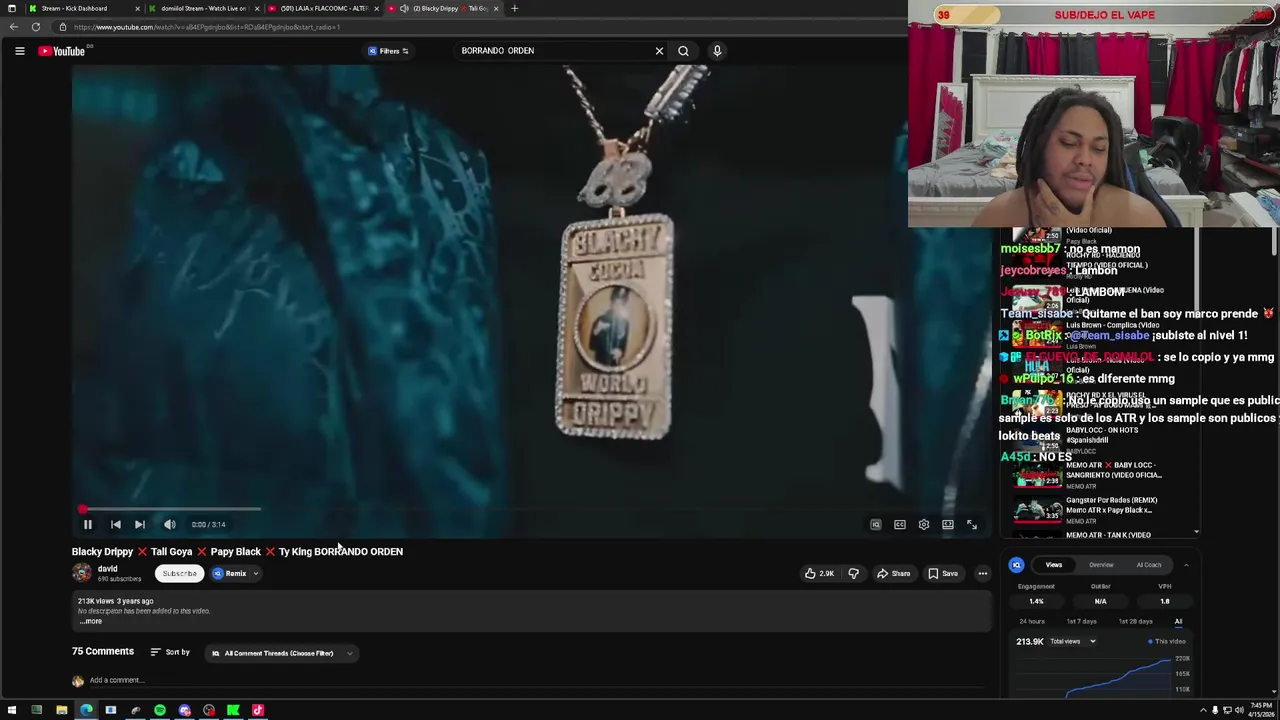Share the video

893,574
